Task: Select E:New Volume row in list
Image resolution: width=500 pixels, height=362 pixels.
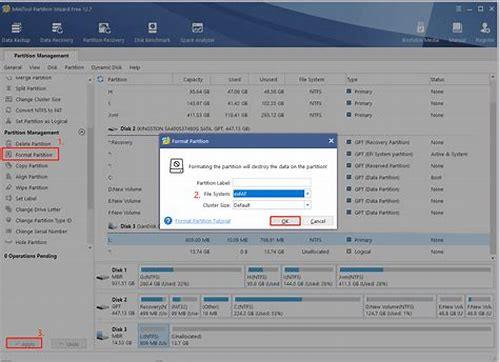Action: coord(298,201)
